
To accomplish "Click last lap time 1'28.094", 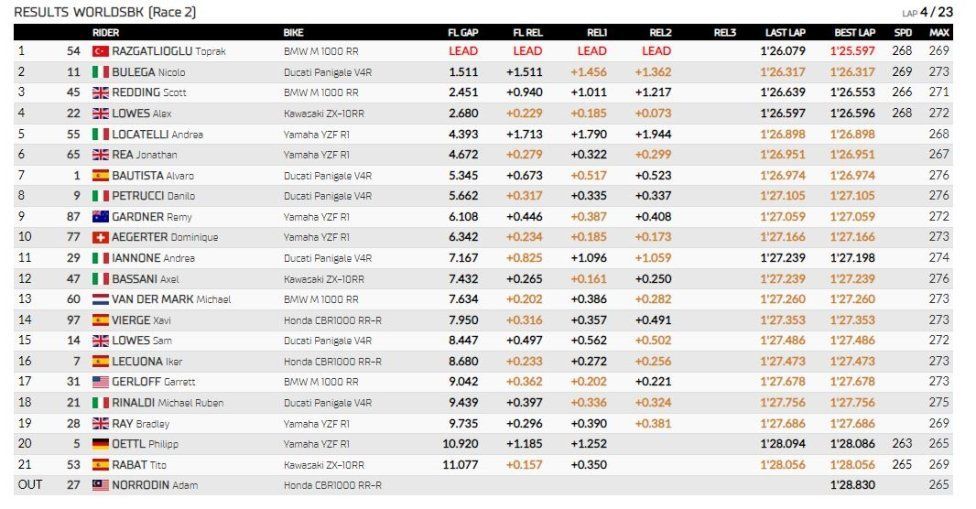I will click(782, 444).
